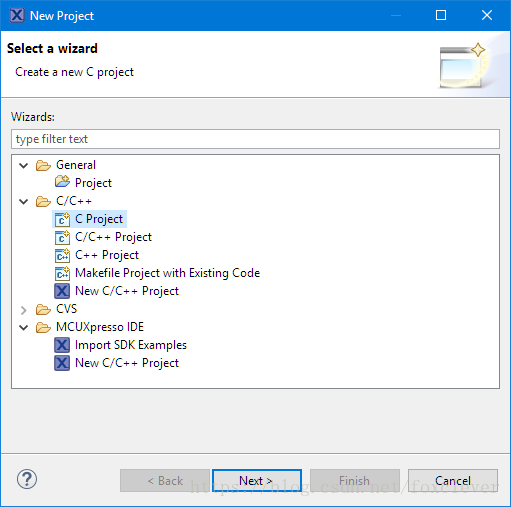Screen dimensions: 511x507
Task: Select the CVS folder label
Action: point(66,309)
